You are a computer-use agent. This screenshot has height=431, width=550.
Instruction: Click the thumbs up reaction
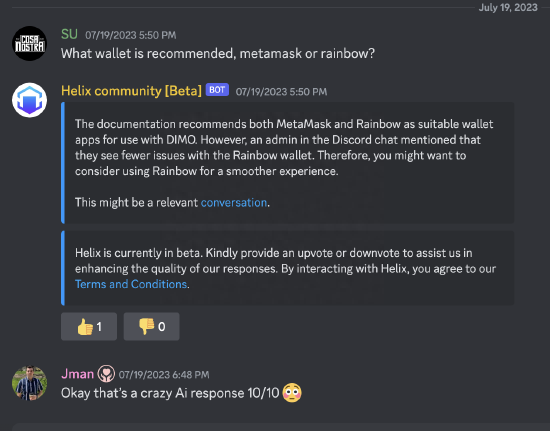[x=89, y=326]
